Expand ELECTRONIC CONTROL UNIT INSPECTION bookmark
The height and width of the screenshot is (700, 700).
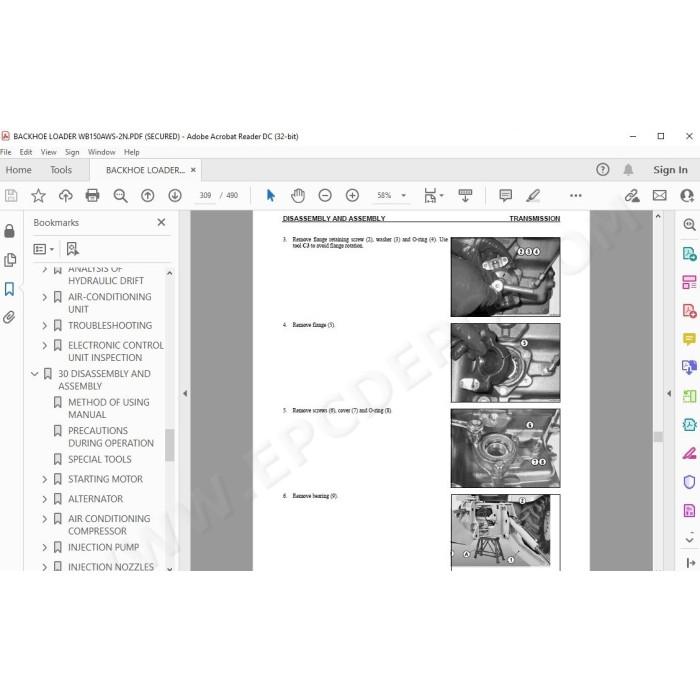[44, 346]
